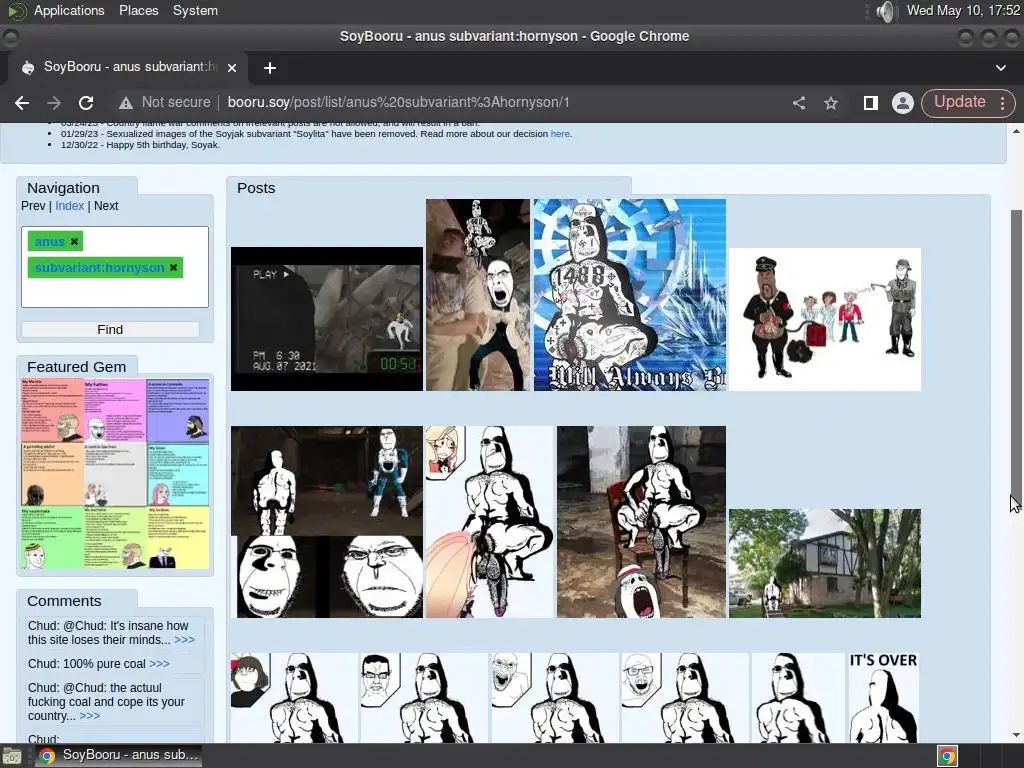Image resolution: width=1024 pixels, height=768 pixels.
Task: Open the Chrome profile avatar
Action: pos(903,103)
